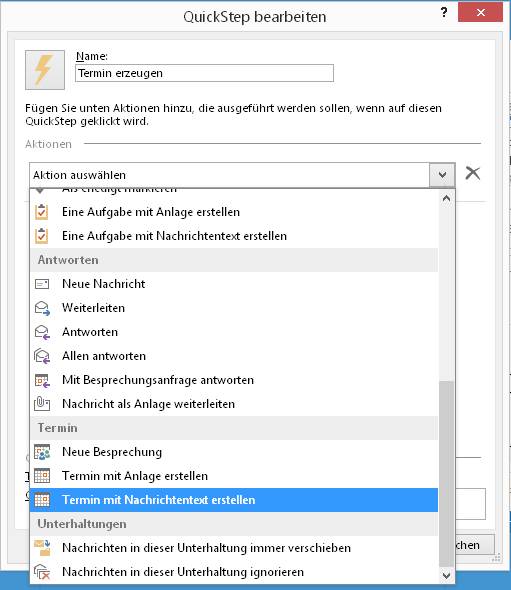511x590 pixels.
Task: Select 'Termin mit Nachrichtentext erstellen'
Action: click(x=234, y=500)
